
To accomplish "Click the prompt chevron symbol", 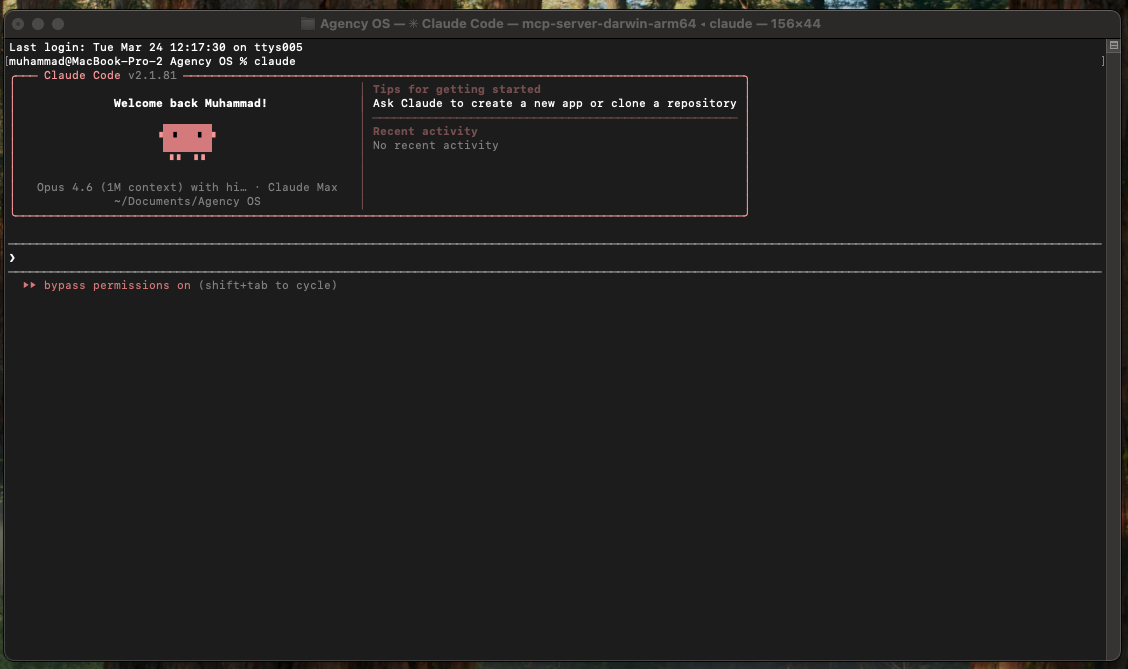I will 12,258.
